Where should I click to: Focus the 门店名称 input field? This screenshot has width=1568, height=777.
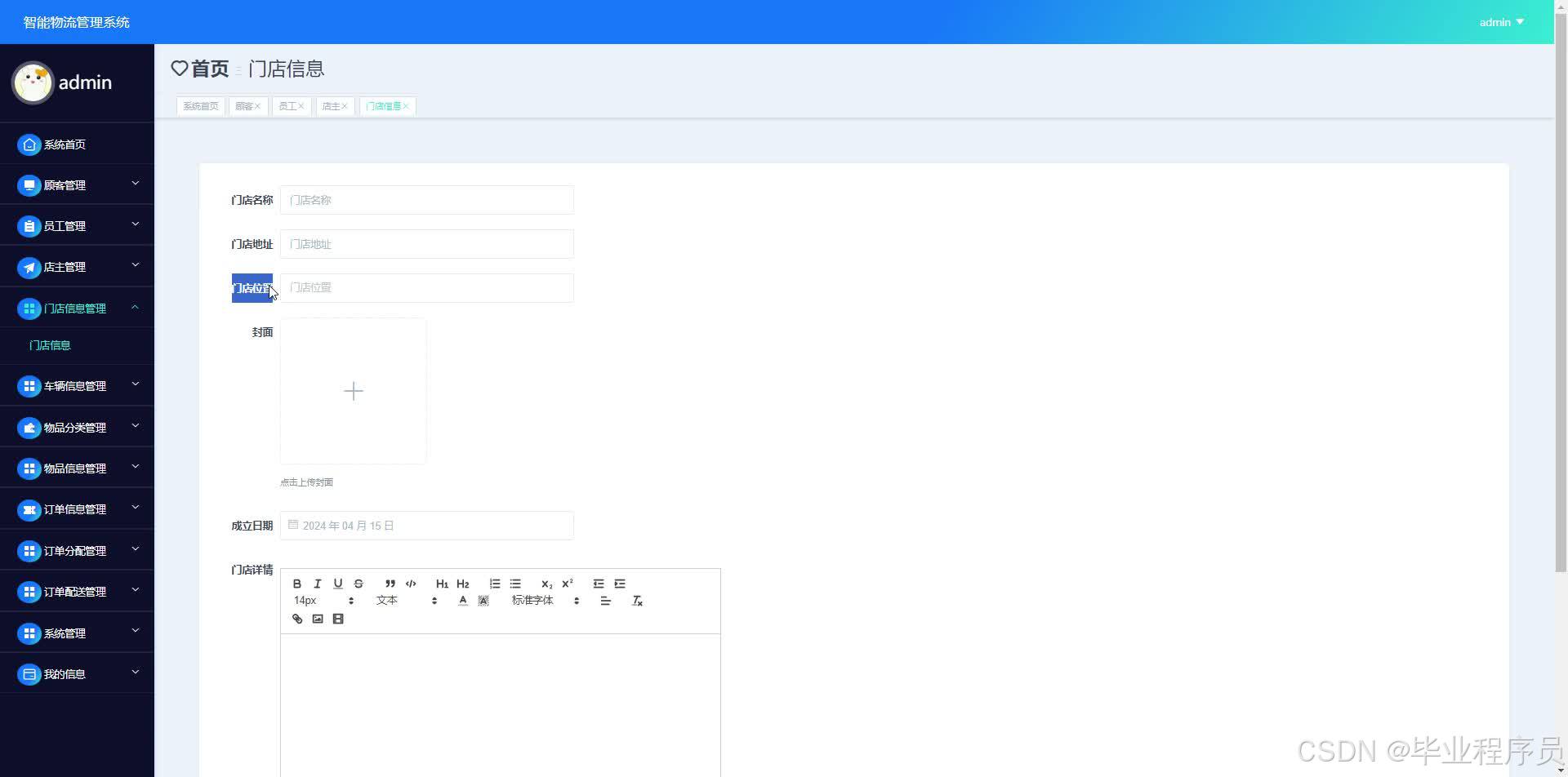click(x=427, y=200)
